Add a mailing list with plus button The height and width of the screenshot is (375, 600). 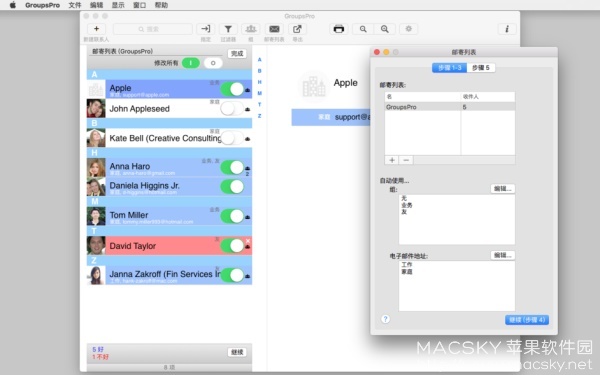tap(391, 160)
